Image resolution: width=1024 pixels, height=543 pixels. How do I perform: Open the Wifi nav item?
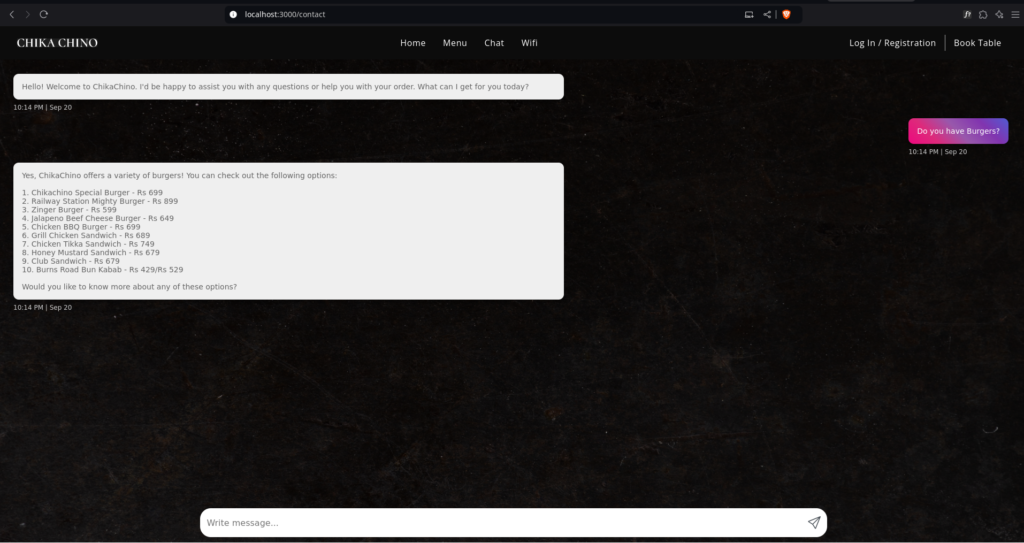[529, 43]
